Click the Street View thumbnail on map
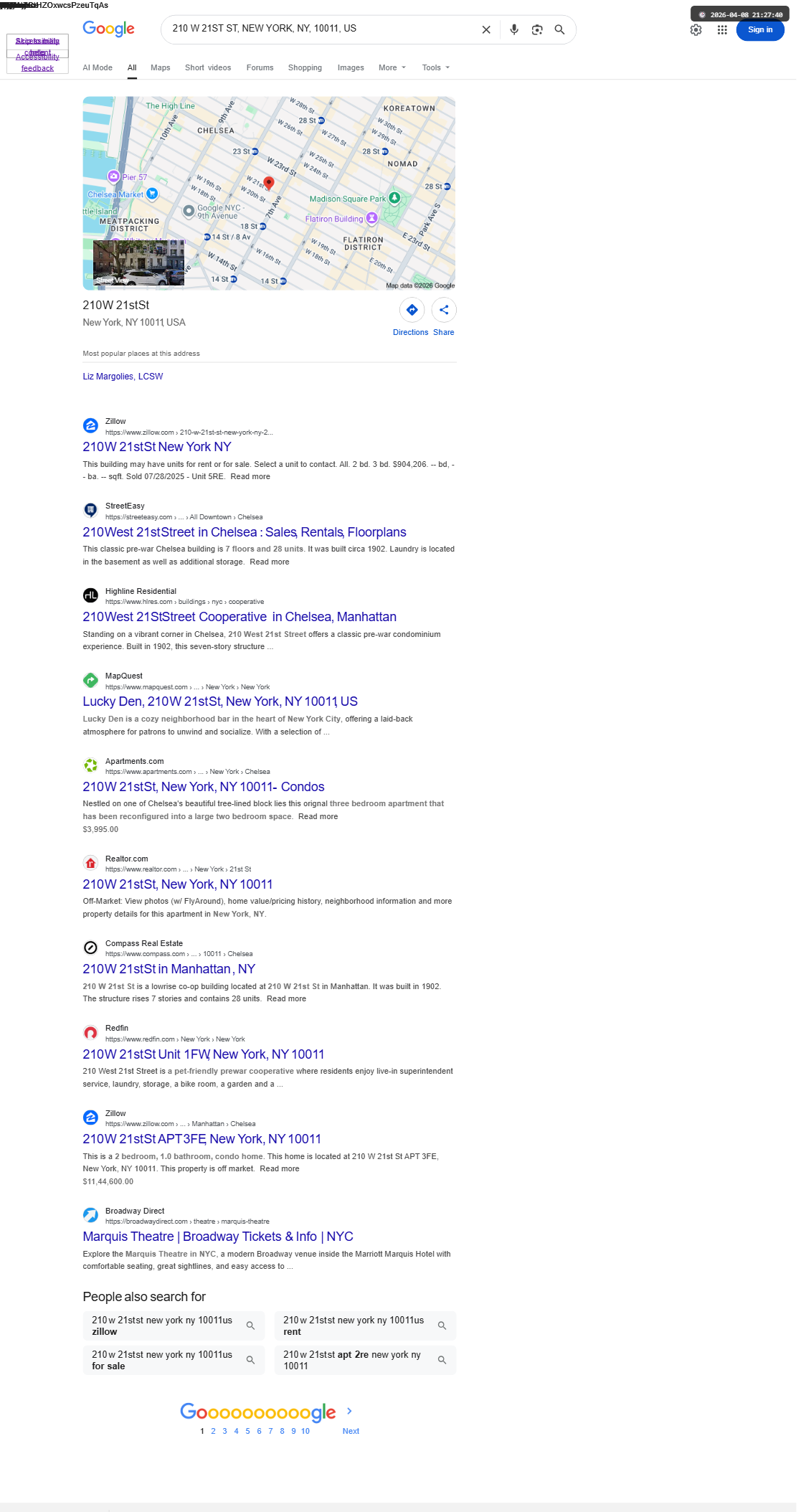This screenshot has width=806, height=1512. (138, 263)
